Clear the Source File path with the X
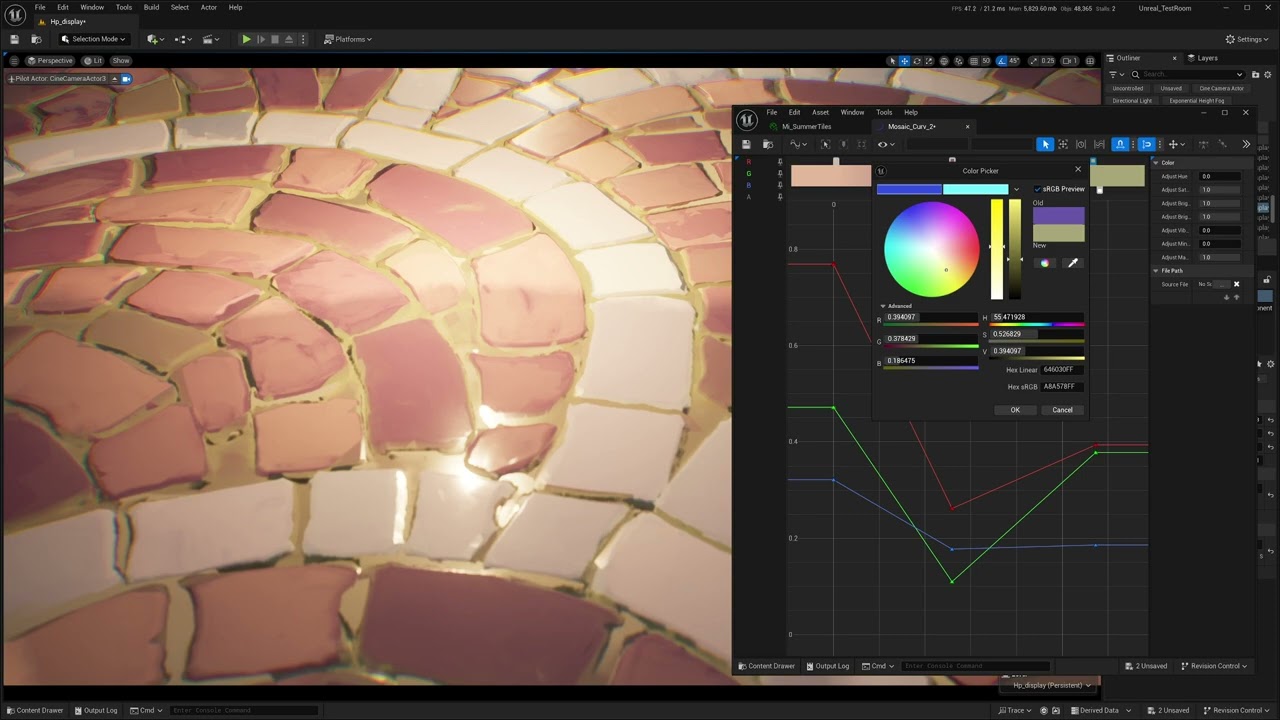 point(1236,284)
